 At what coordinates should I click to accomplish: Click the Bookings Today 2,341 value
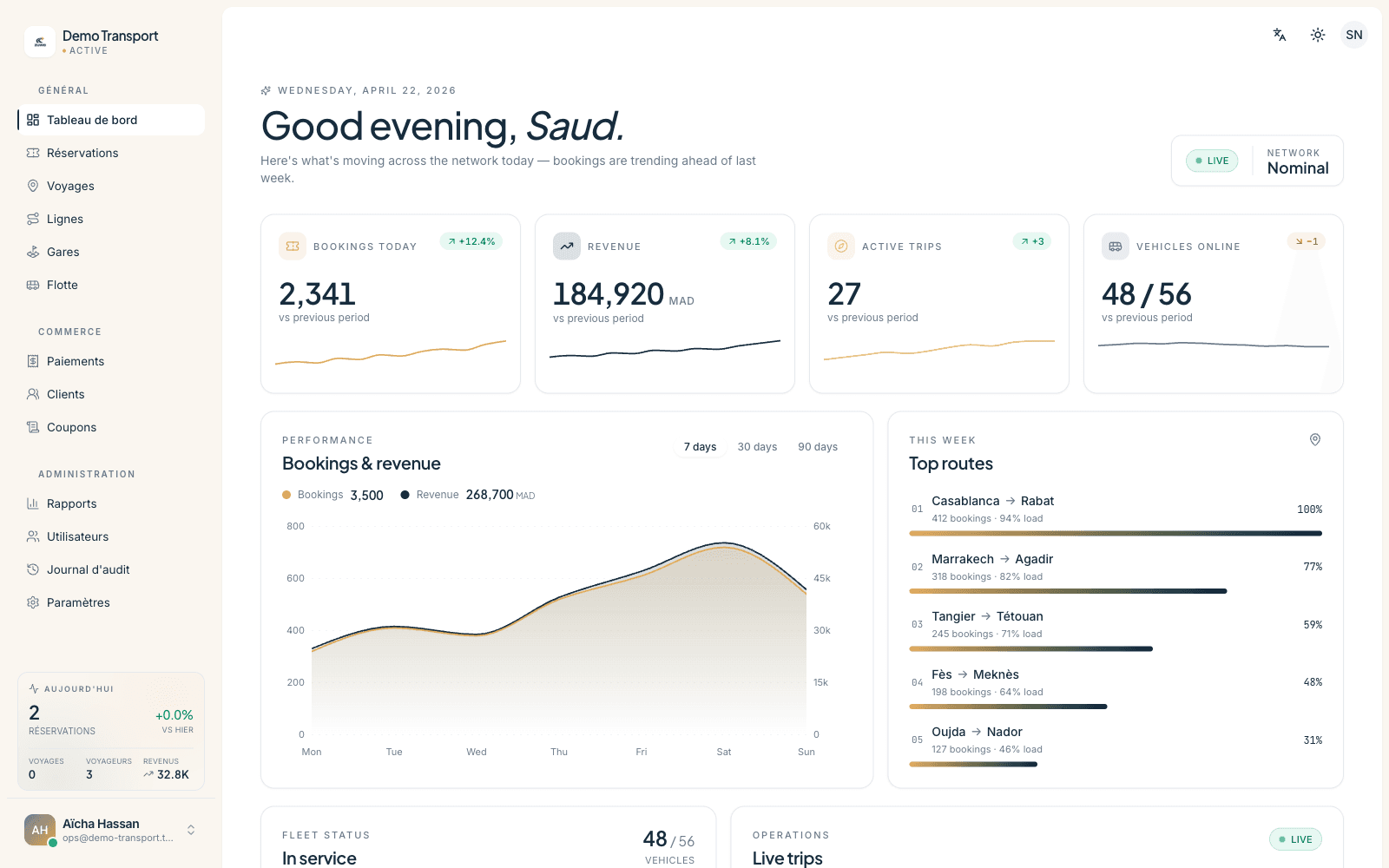[317, 294]
